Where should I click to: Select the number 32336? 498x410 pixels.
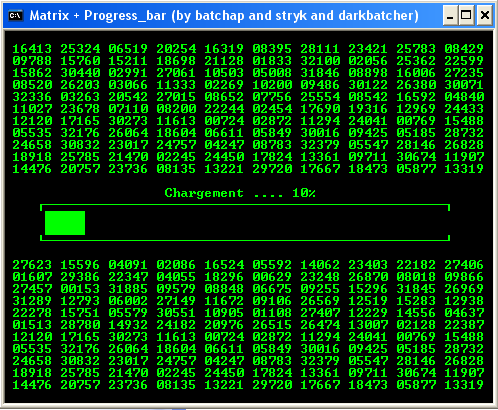[x=32, y=97]
